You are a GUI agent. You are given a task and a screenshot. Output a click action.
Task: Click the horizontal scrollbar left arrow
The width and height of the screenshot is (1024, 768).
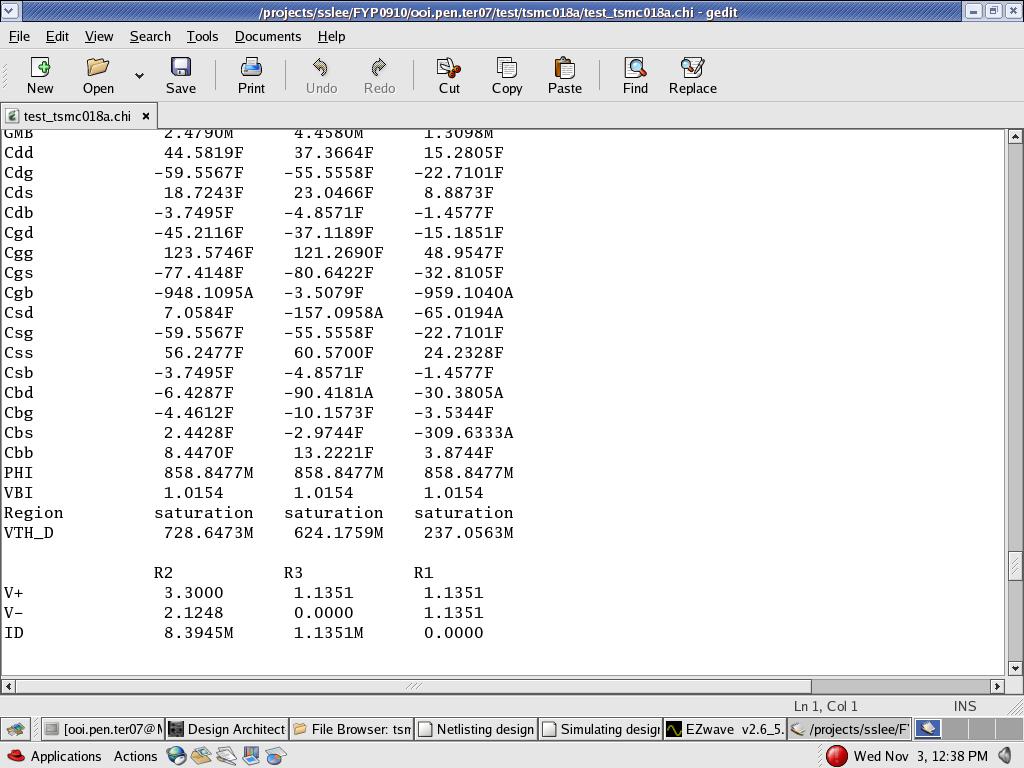[8, 686]
